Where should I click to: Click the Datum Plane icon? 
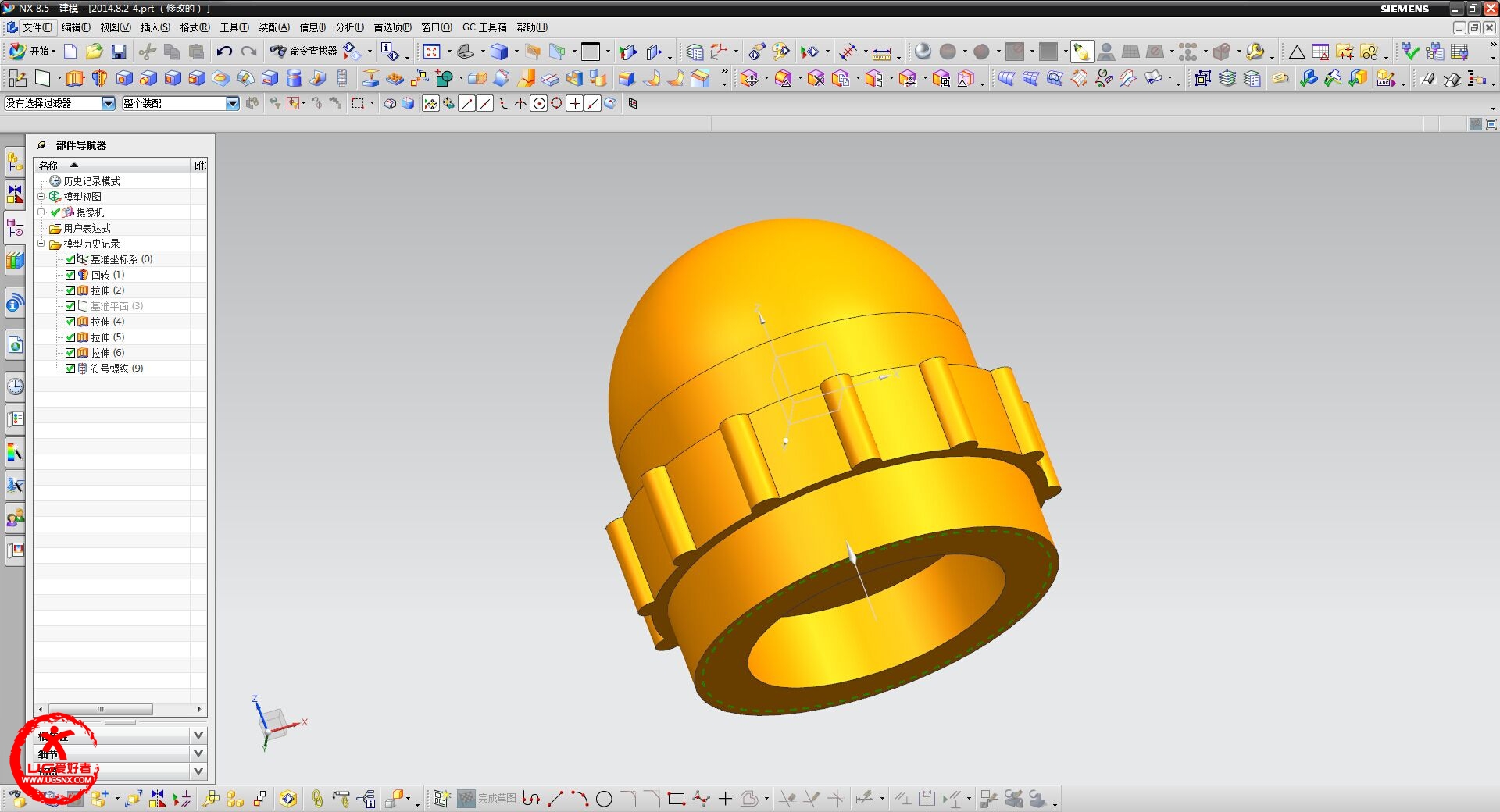[x=43, y=78]
